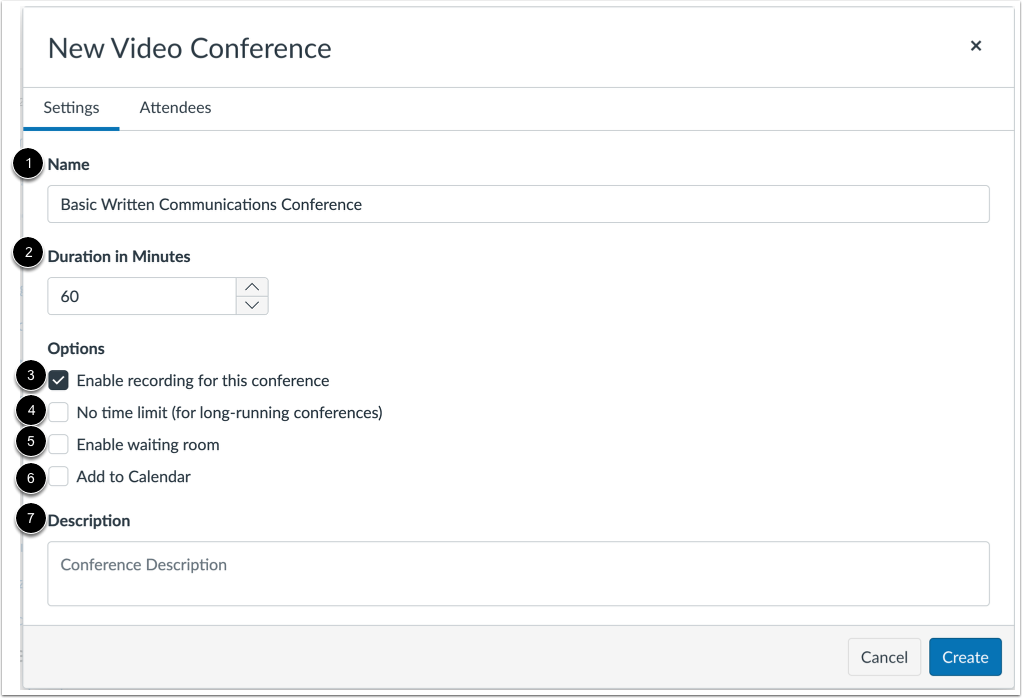Select the Settings tab
The height and width of the screenshot is (698, 1022).
(70, 107)
